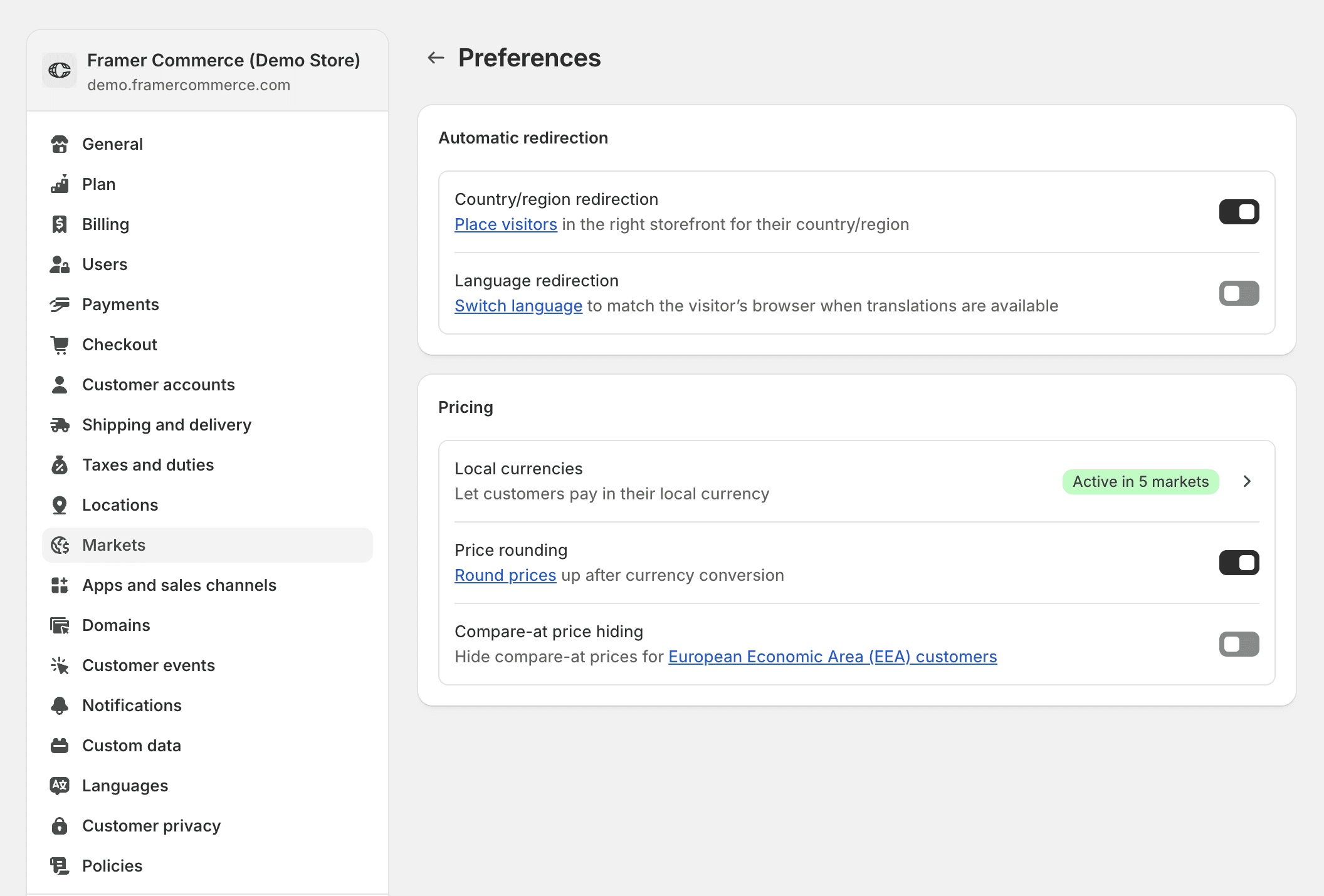The height and width of the screenshot is (896, 1324).
Task: Click the Checkout cart icon
Action: coord(60,345)
